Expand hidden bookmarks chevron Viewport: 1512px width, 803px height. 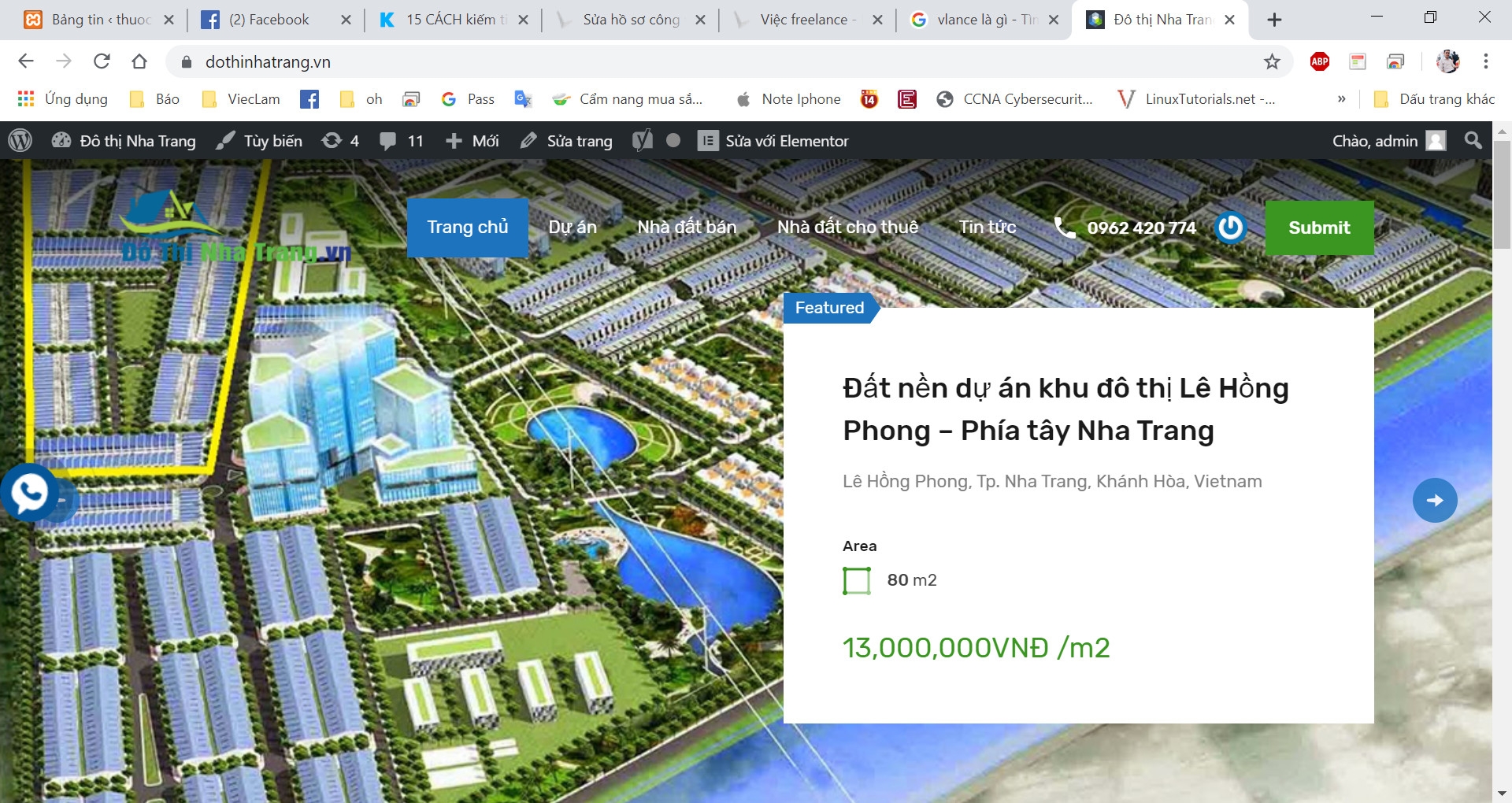1341,99
